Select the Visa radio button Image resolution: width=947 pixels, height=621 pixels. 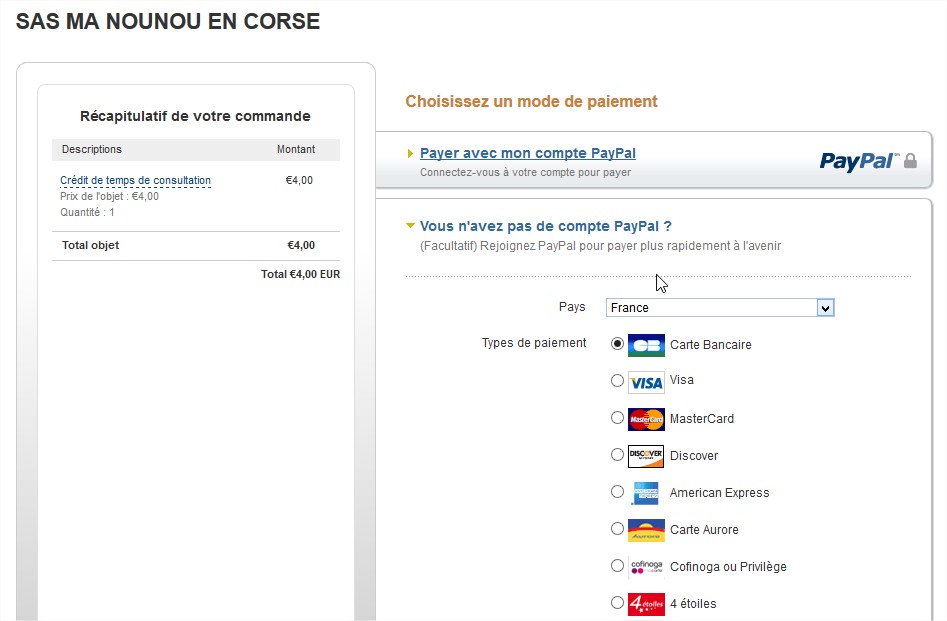click(617, 380)
